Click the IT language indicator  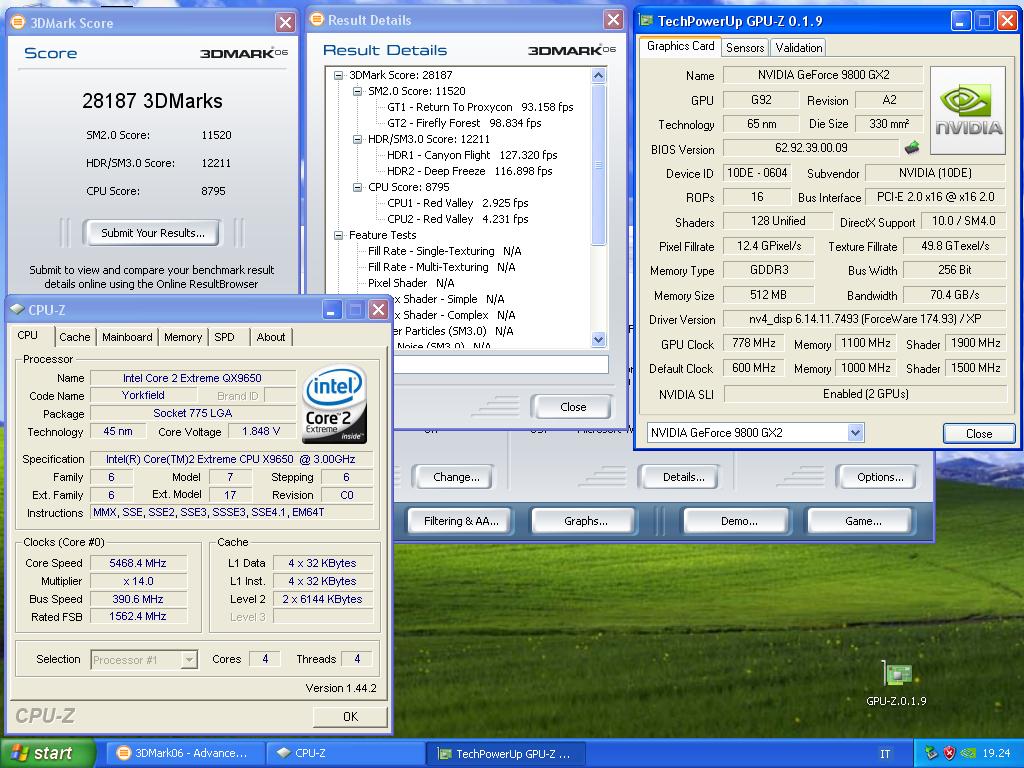tap(885, 754)
